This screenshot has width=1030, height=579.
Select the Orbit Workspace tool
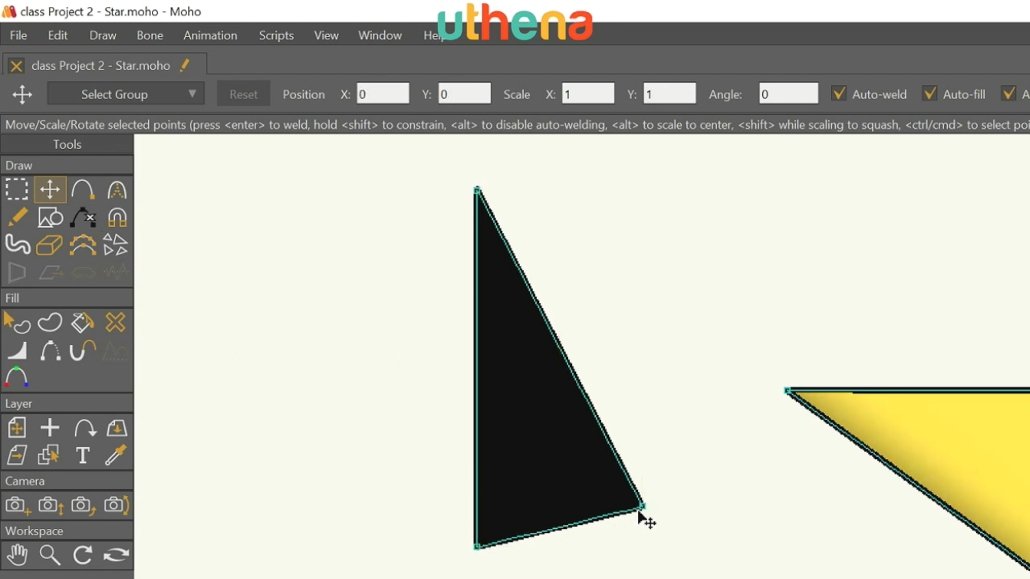[116, 555]
